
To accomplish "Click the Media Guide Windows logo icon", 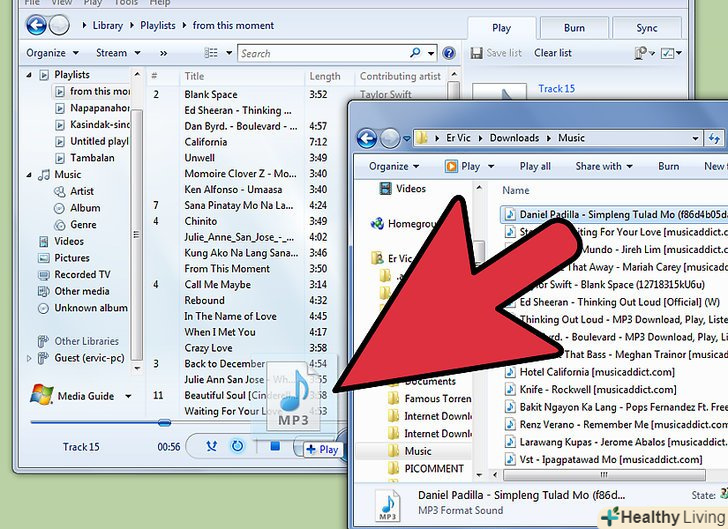I will tap(42, 395).
